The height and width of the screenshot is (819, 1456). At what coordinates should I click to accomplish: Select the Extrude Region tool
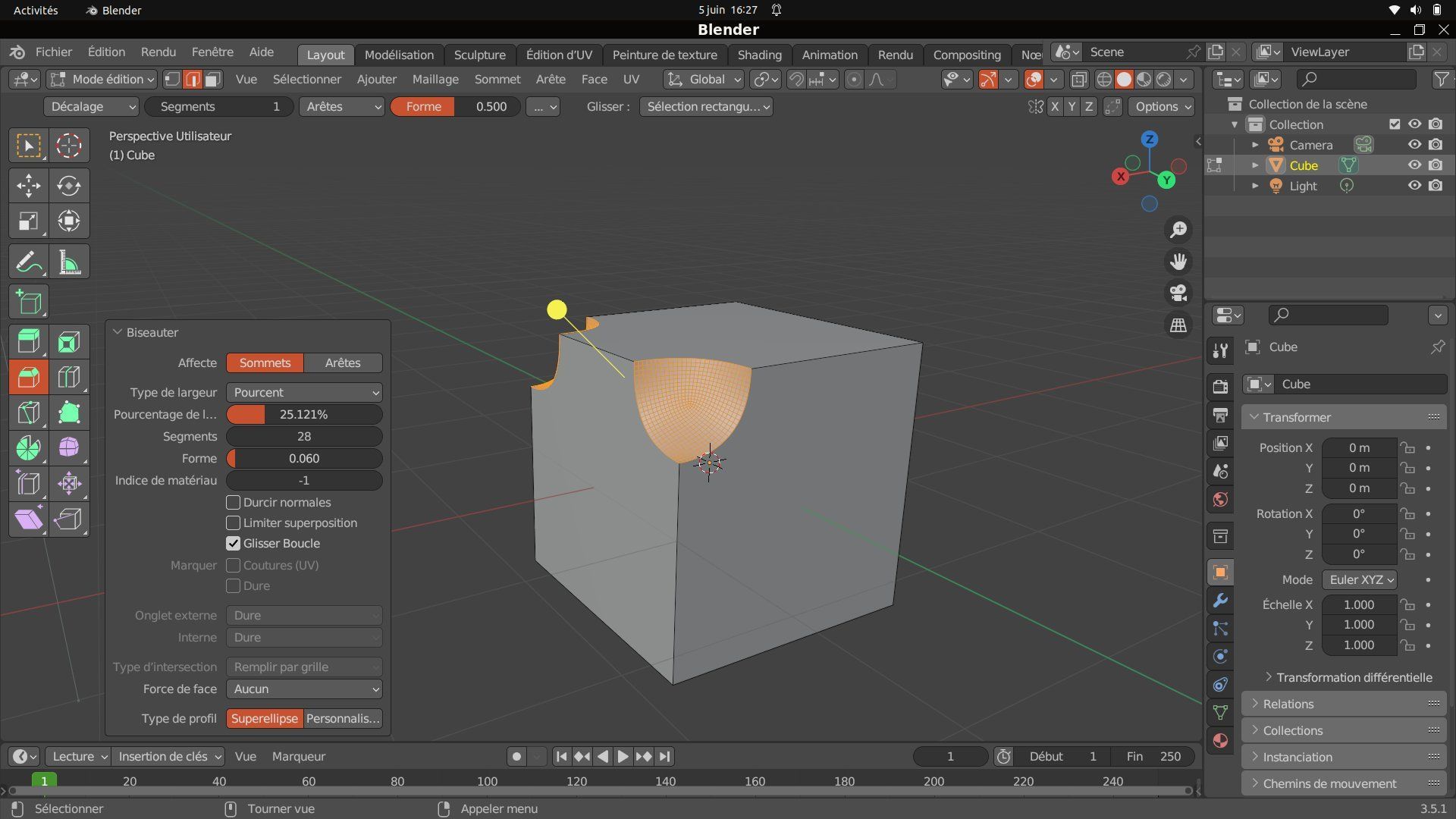28,341
